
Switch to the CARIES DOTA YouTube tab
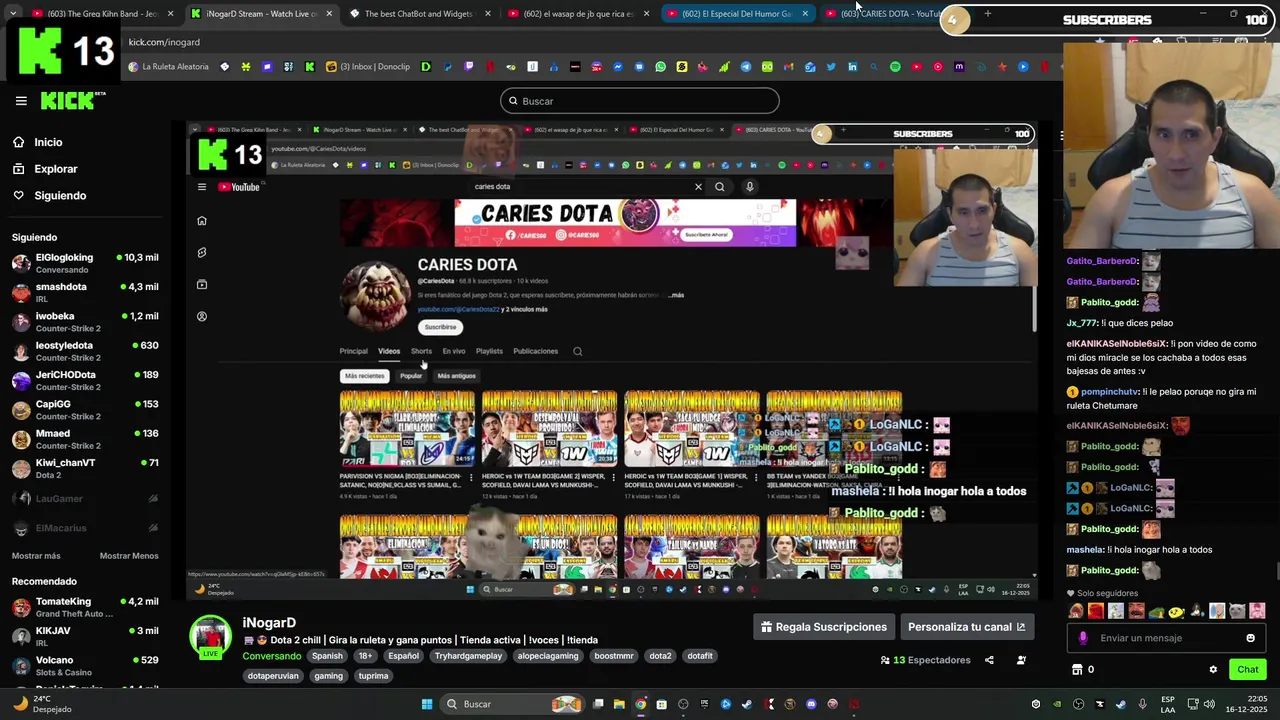tap(888, 14)
